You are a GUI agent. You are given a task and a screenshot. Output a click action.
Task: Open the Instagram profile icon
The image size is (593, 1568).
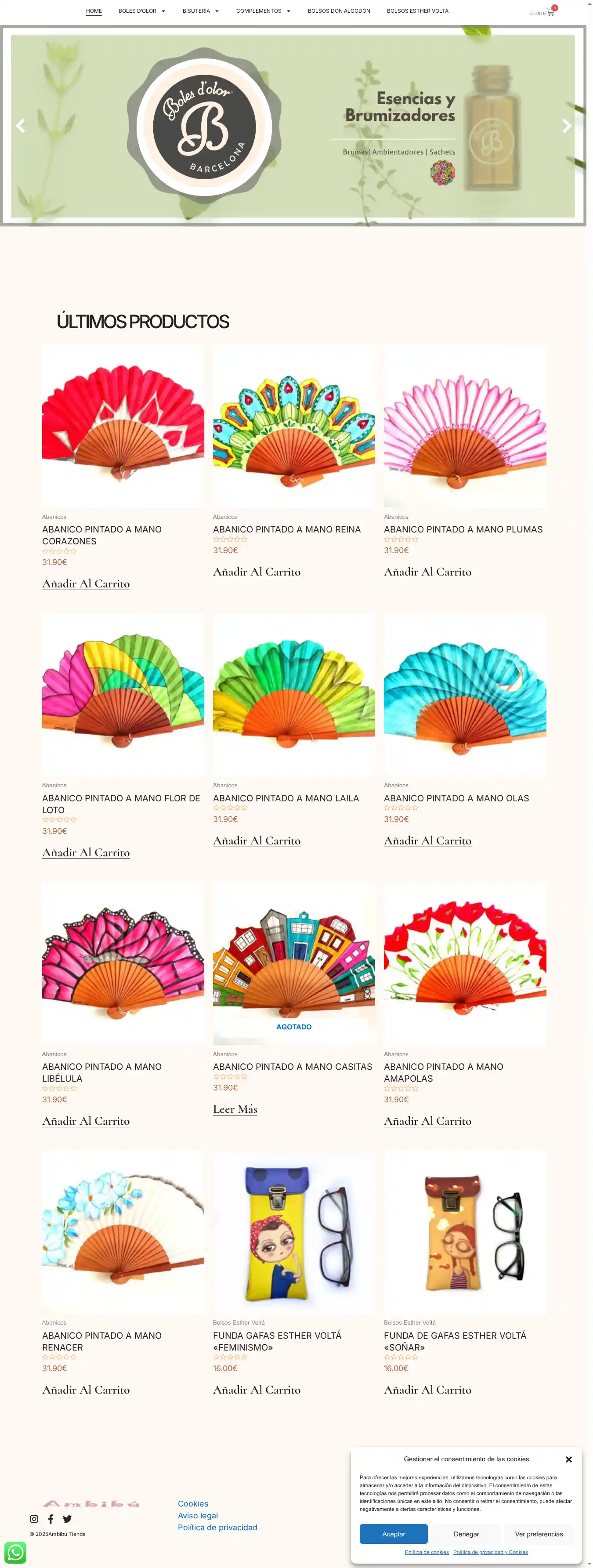point(34,1519)
